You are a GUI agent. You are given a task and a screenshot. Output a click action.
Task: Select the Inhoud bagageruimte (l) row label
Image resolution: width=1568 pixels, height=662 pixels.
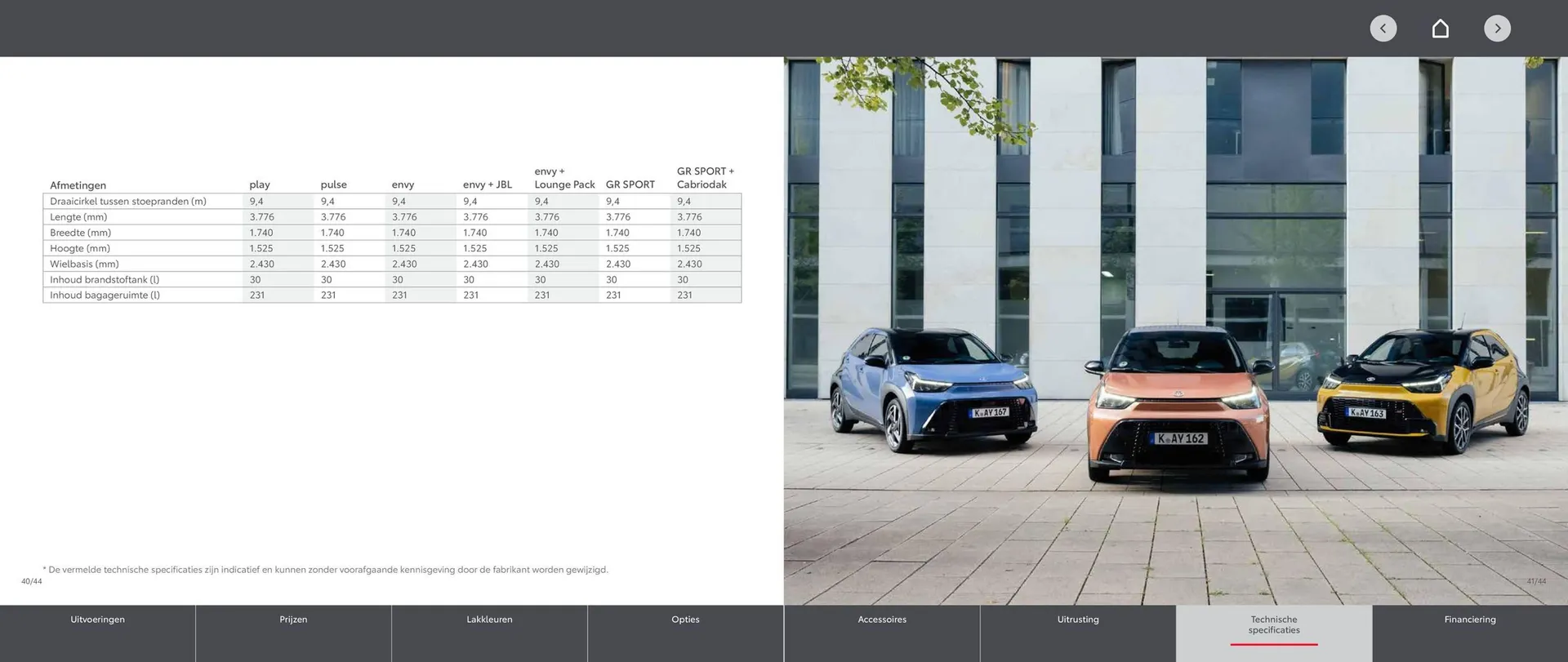(105, 295)
